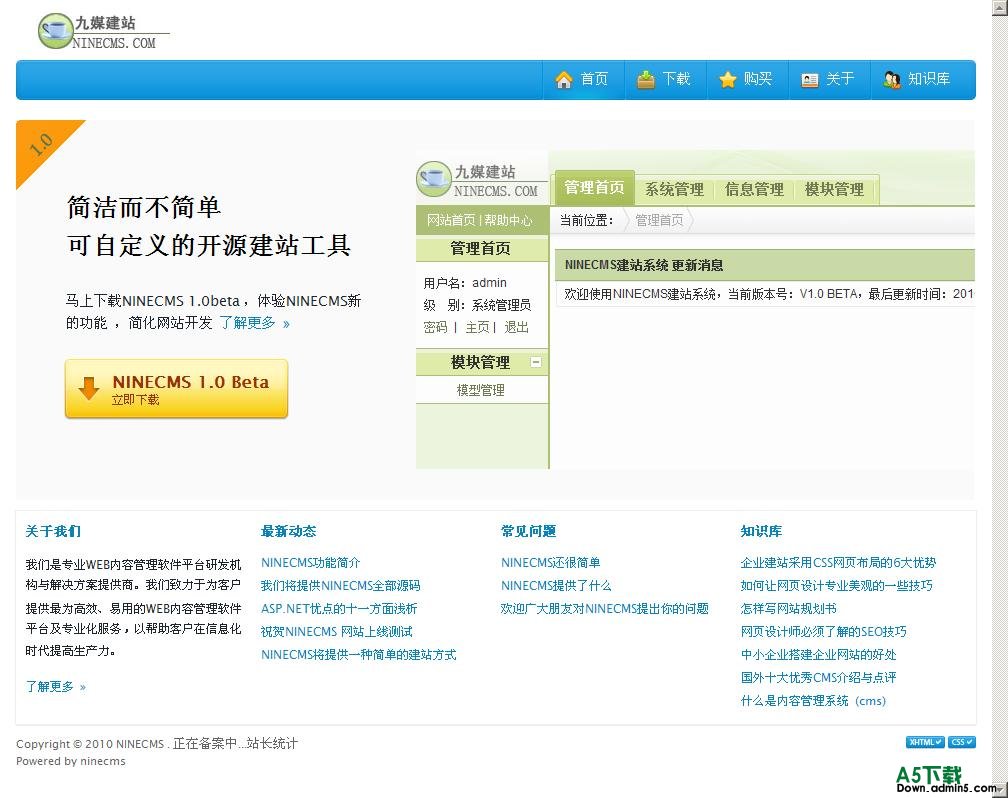This screenshot has height=798, width=1008.
Task: Click the 站长统计 footer link
Action: [272, 744]
